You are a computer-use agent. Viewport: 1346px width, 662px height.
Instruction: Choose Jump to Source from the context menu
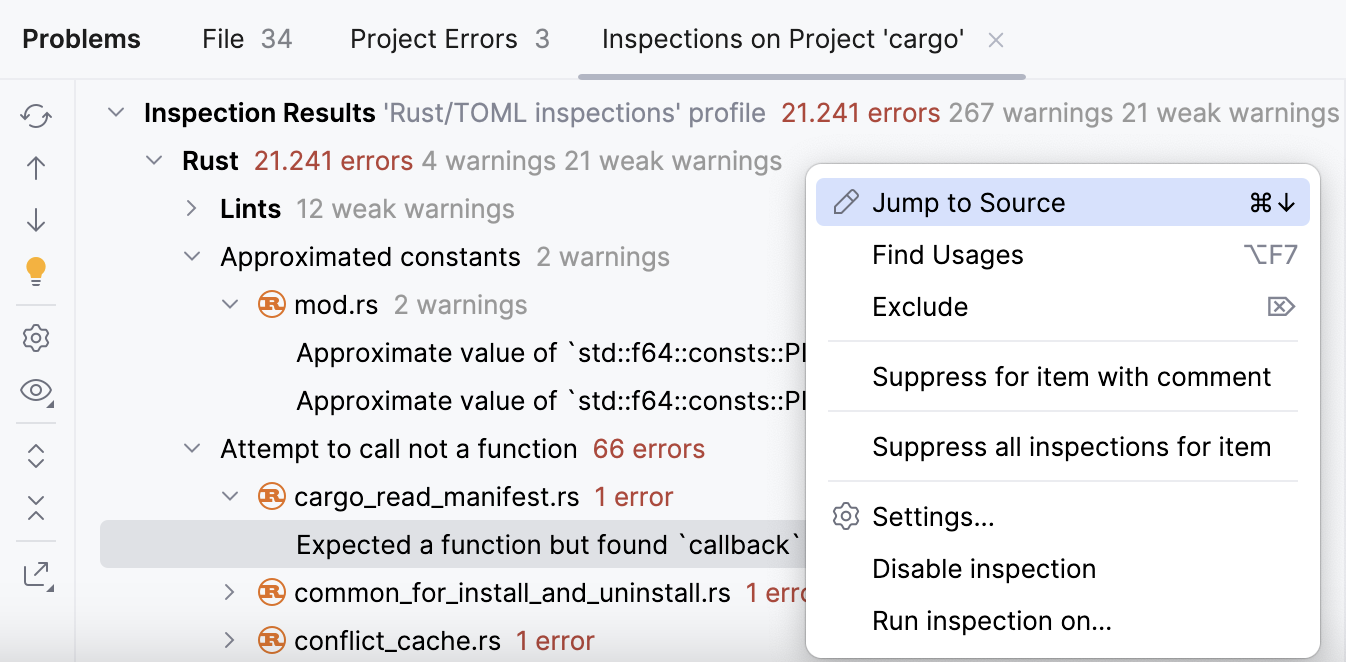(965, 201)
